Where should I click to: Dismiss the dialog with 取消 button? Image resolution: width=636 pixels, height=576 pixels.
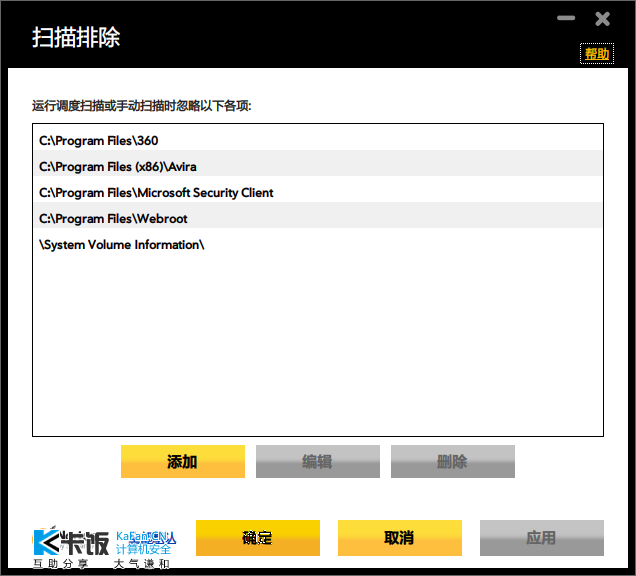pos(400,538)
